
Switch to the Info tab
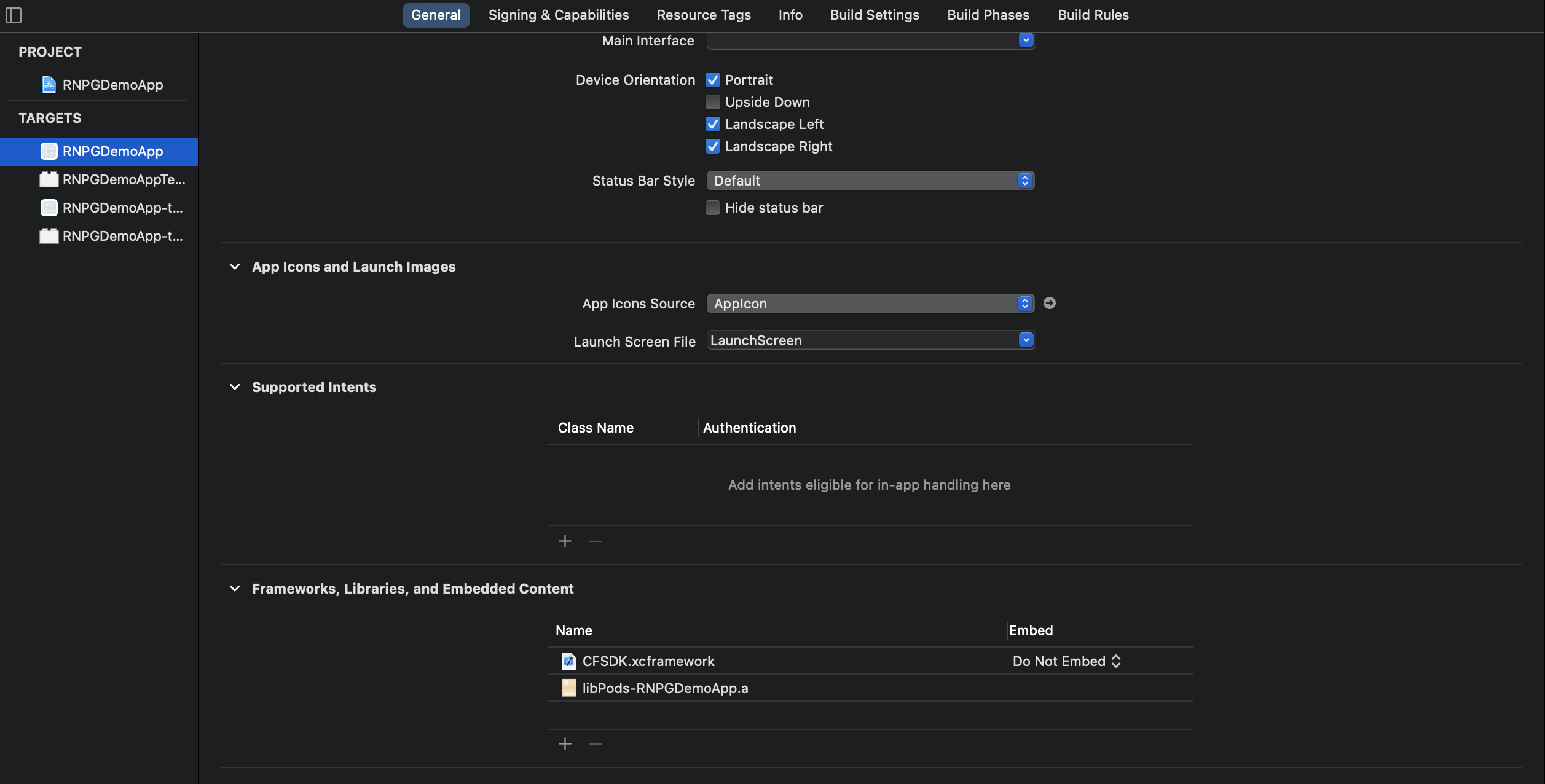coord(790,15)
